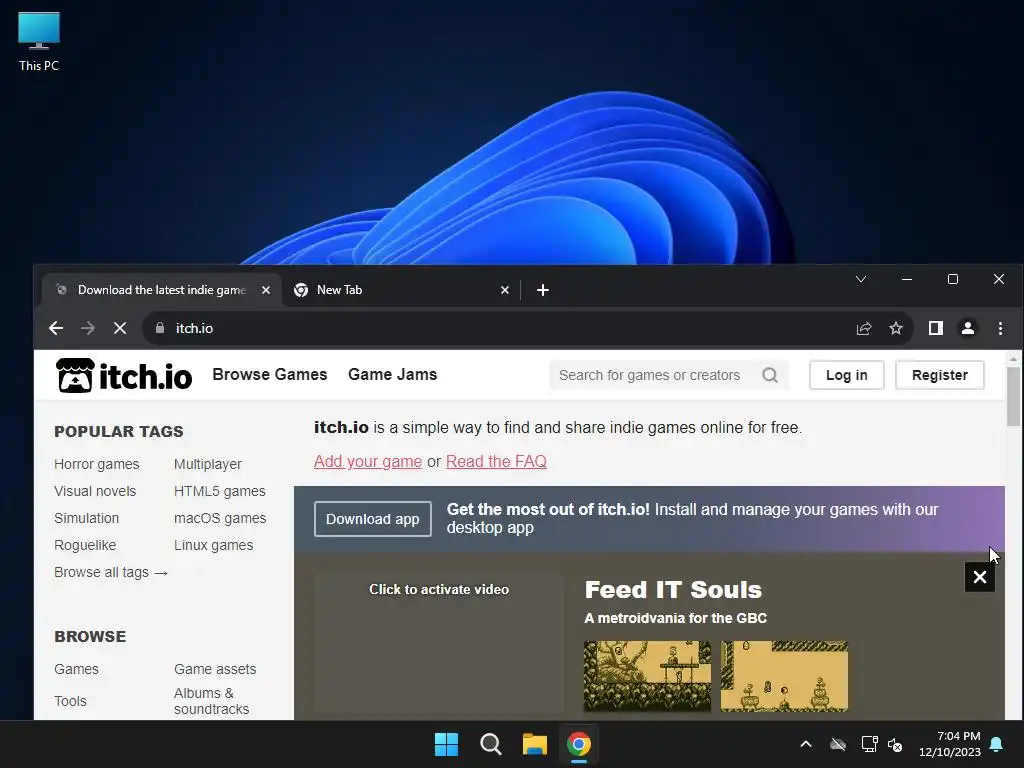Click the page vertical scrollbar thumb
Screen dimensions: 1024x768
[1013, 396]
